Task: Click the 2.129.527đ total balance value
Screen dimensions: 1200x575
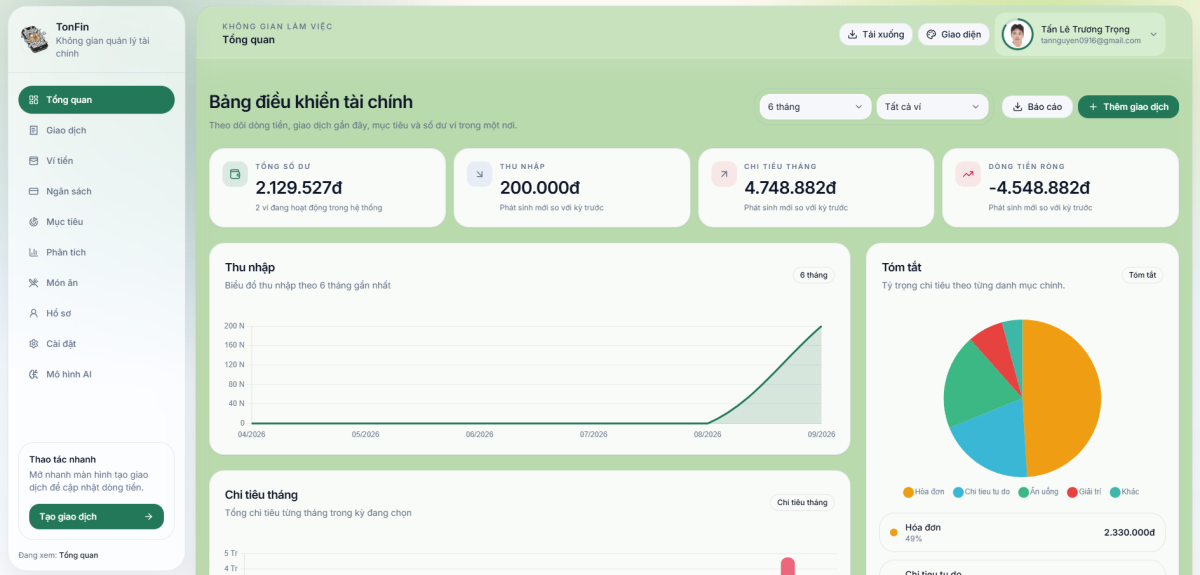Action: coord(299,187)
